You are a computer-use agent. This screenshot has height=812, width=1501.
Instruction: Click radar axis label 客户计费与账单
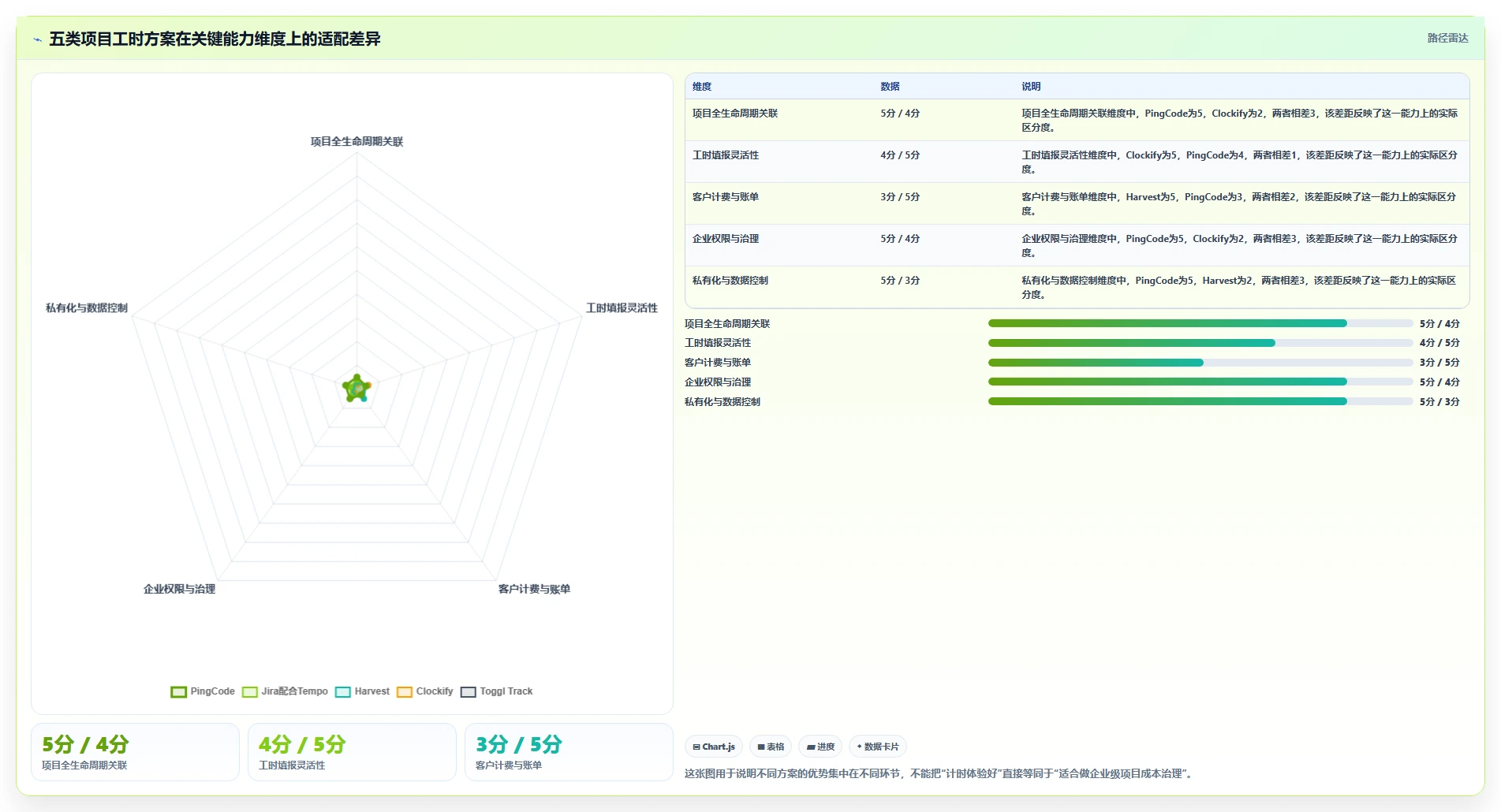click(x=534, y=589)
